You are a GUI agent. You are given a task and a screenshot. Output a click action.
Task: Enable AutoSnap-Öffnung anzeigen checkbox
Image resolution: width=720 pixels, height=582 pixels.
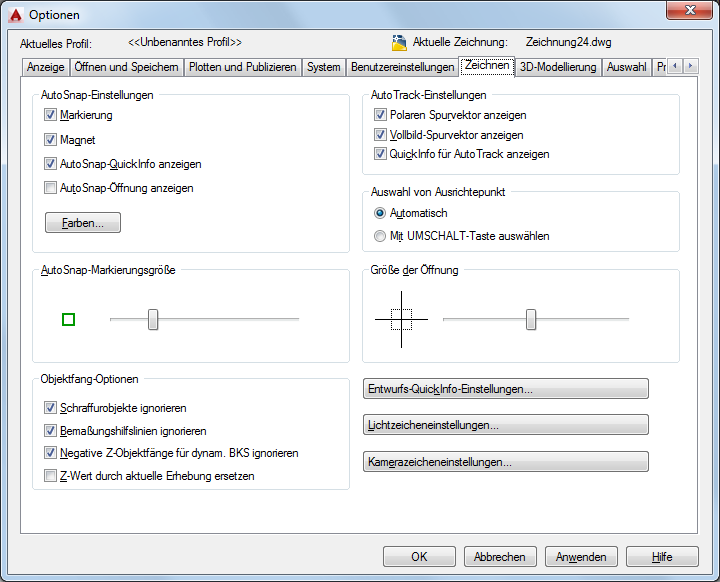click(x=51, y=188)
